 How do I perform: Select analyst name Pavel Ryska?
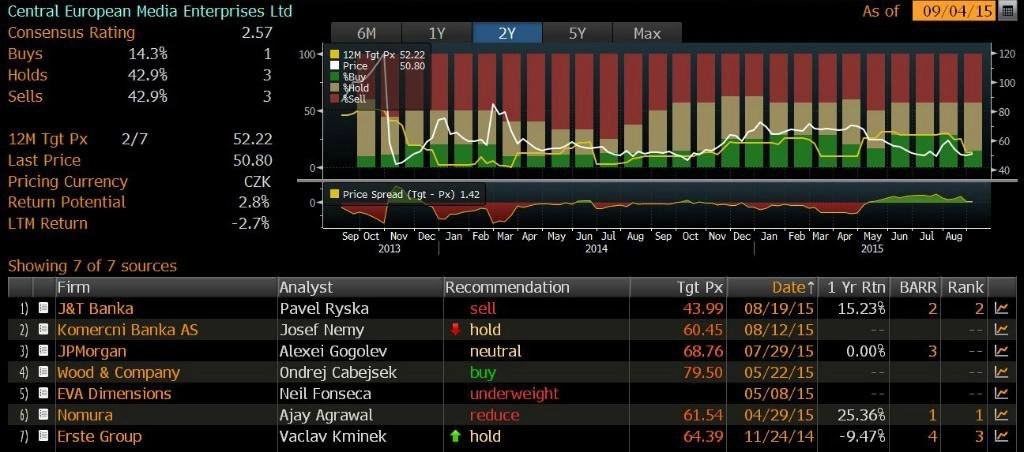pos(324,308)
